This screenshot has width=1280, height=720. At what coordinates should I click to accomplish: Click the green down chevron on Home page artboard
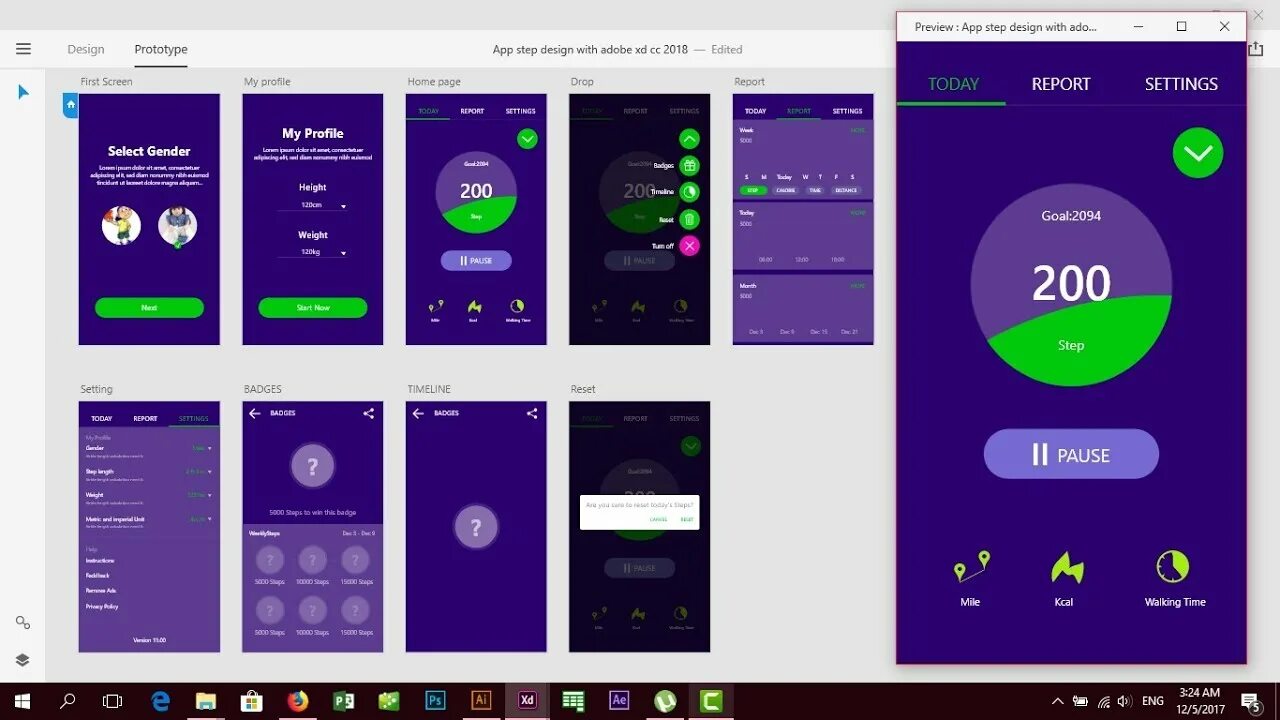[x=527, y=139]
